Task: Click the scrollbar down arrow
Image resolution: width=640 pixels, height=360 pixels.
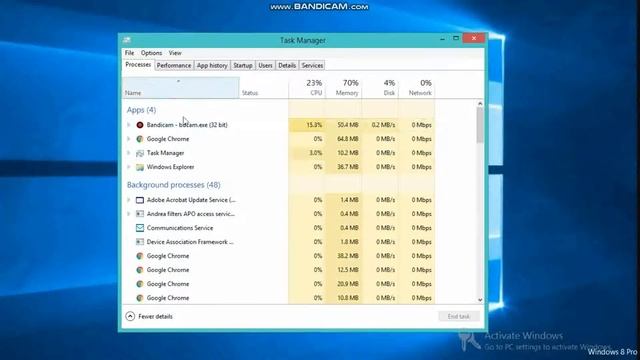Action: (x=480, y=300)
